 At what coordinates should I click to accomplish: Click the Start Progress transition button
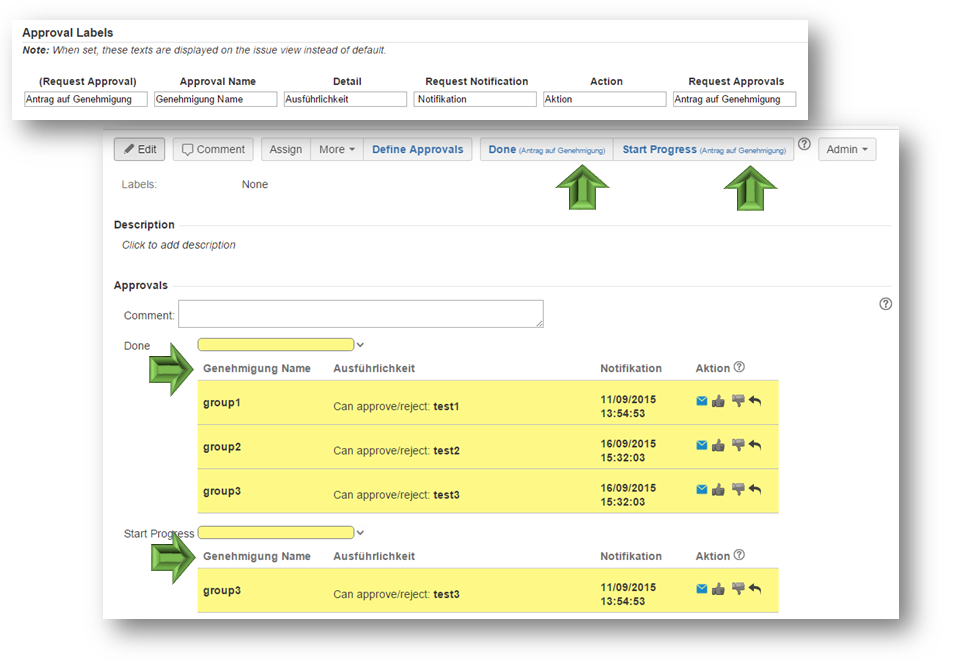tap(704, 150)
